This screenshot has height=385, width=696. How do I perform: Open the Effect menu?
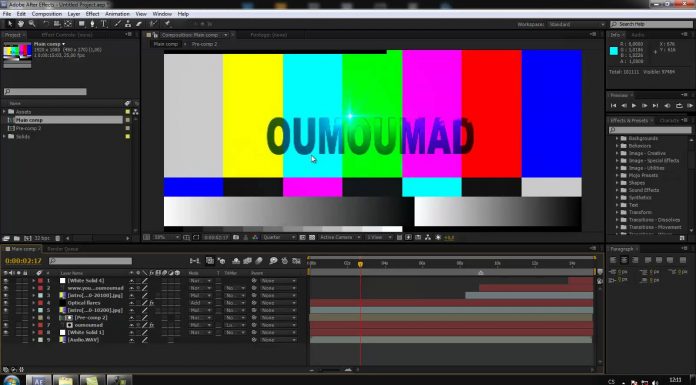click(x=92, y=14)
